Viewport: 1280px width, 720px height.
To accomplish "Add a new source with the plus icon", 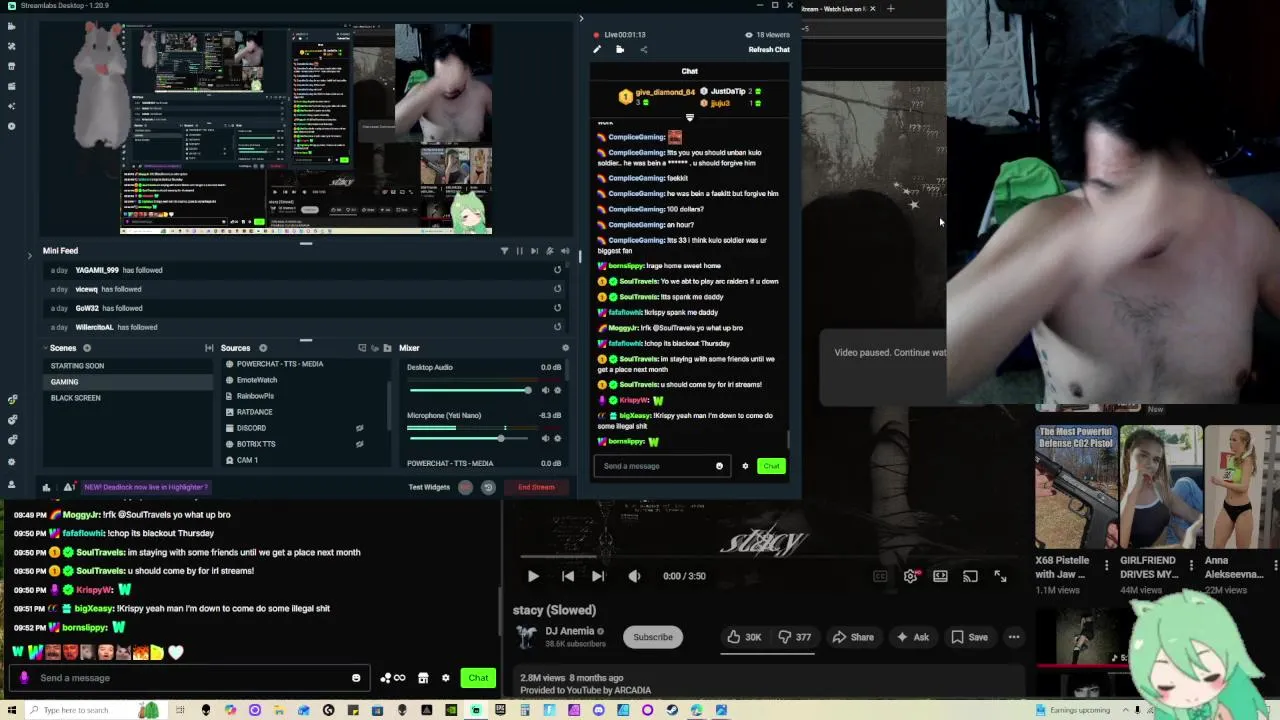I will click(263, 348).
